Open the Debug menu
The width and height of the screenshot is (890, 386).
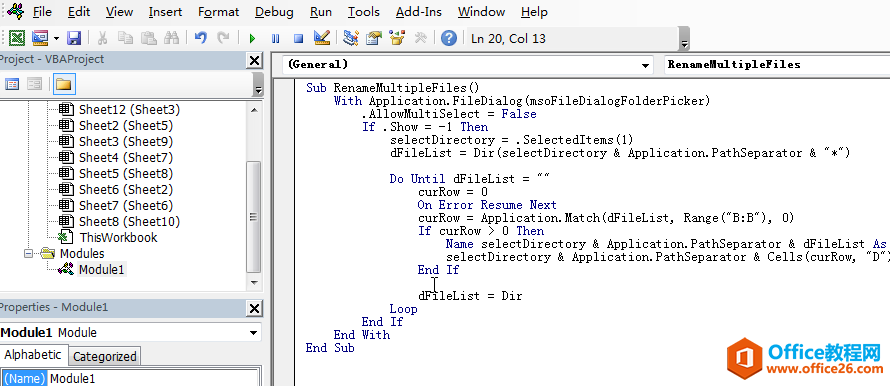point(274,11)
